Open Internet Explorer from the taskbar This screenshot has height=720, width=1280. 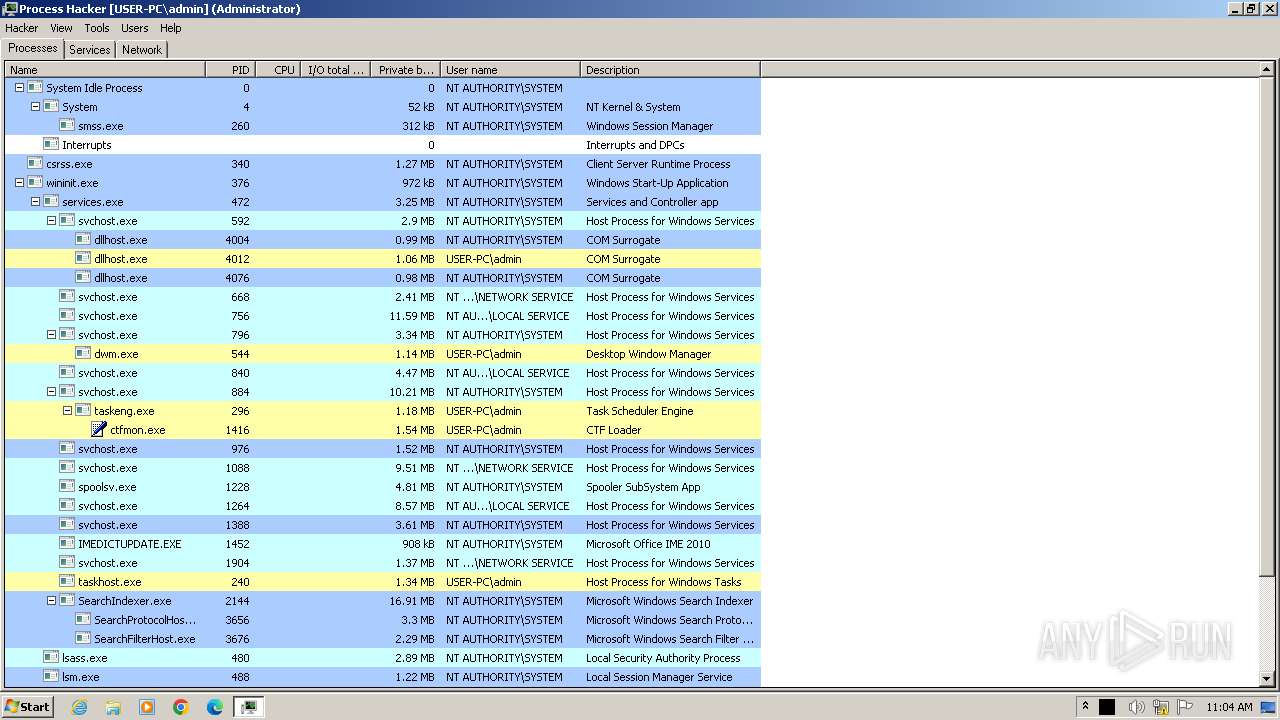pos(79,707)
